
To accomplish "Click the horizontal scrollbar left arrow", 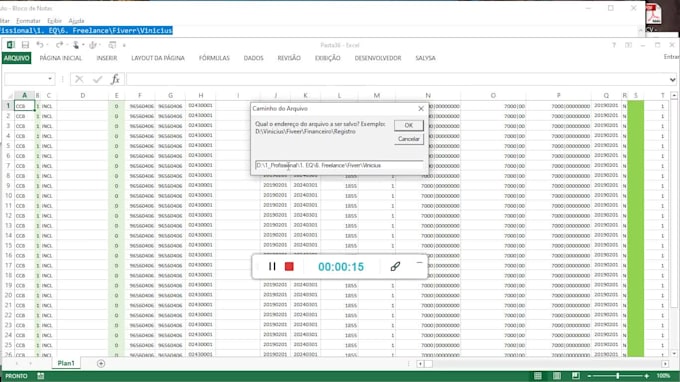I will [420, 364].
